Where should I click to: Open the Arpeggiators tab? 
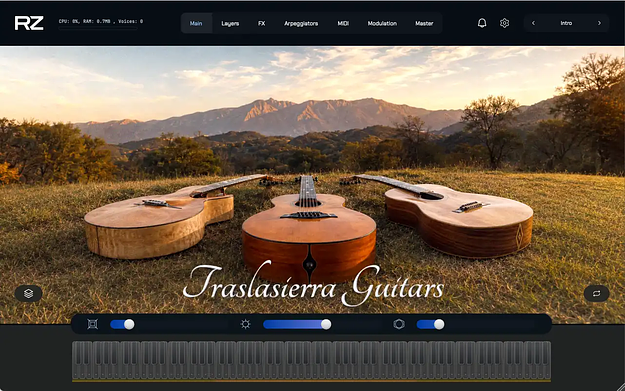click(301, 23)
